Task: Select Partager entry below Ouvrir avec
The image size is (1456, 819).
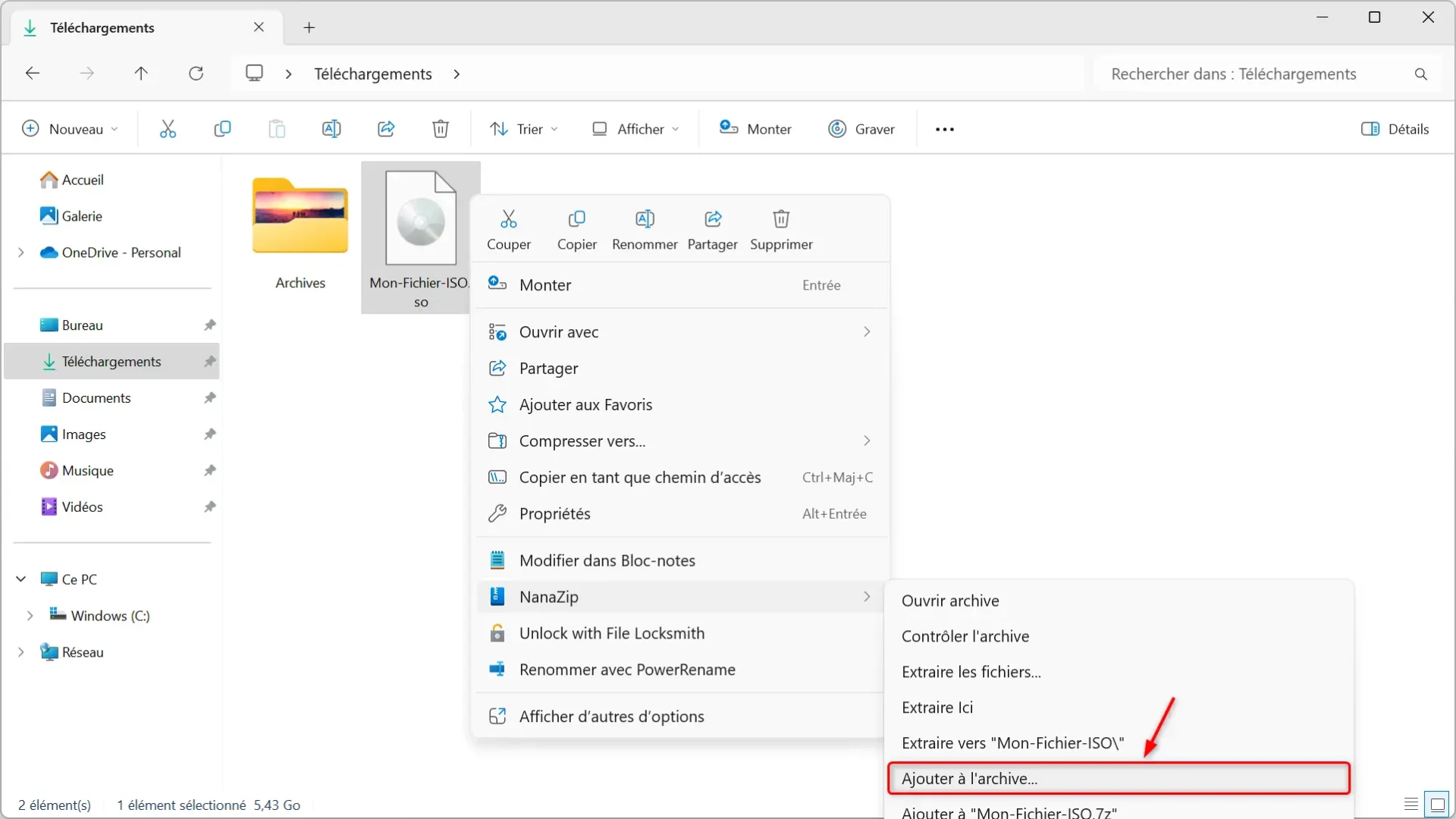Action: click(681, 369)
